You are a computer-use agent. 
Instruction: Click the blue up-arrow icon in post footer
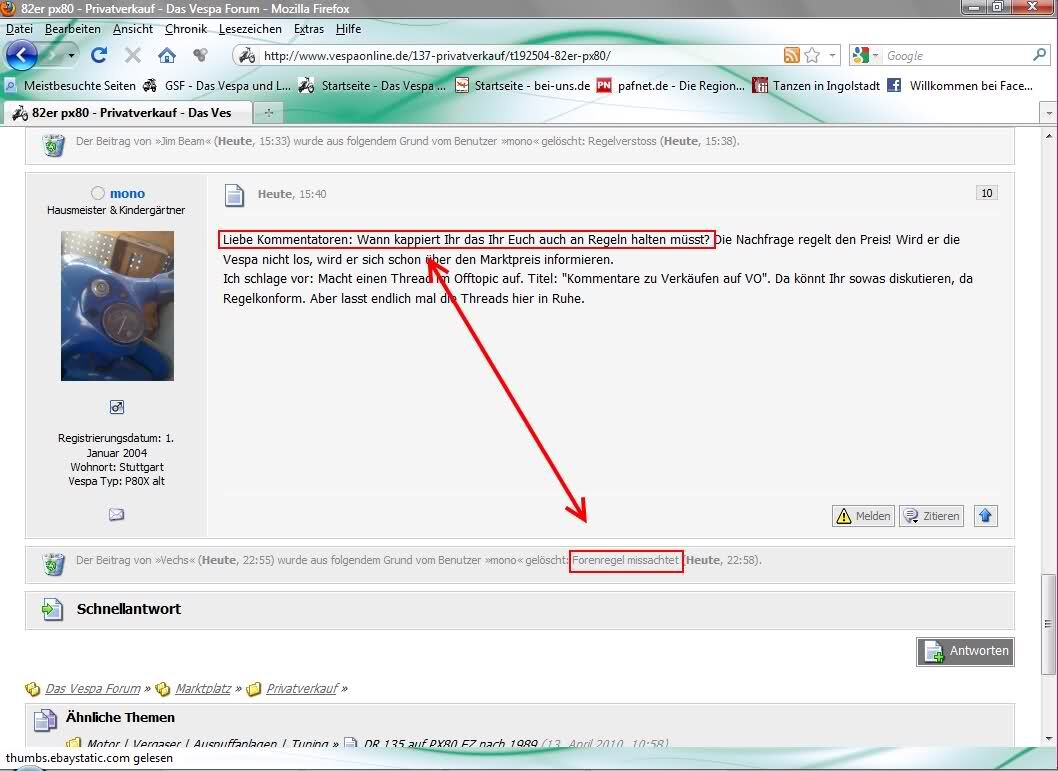(985, 516)
